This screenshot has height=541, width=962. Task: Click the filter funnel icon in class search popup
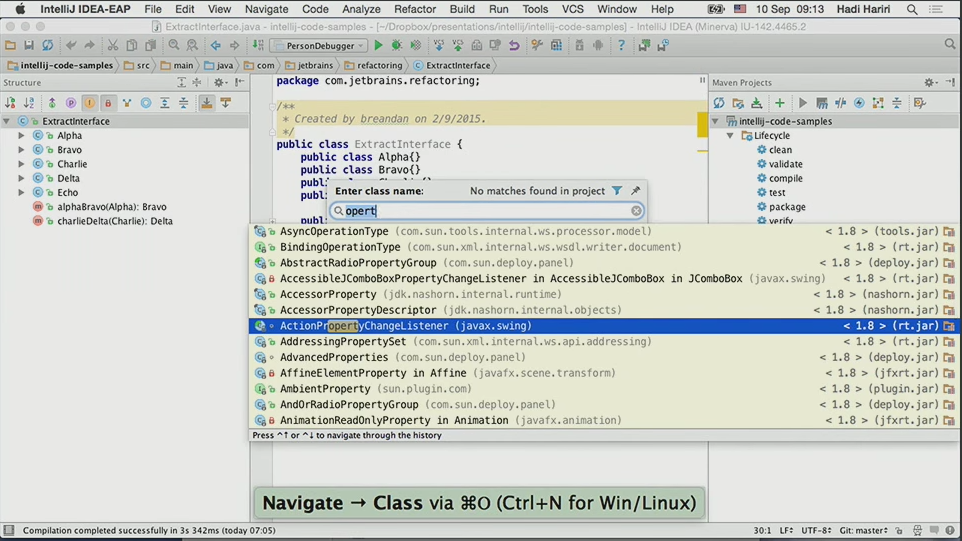click(617, 191)
